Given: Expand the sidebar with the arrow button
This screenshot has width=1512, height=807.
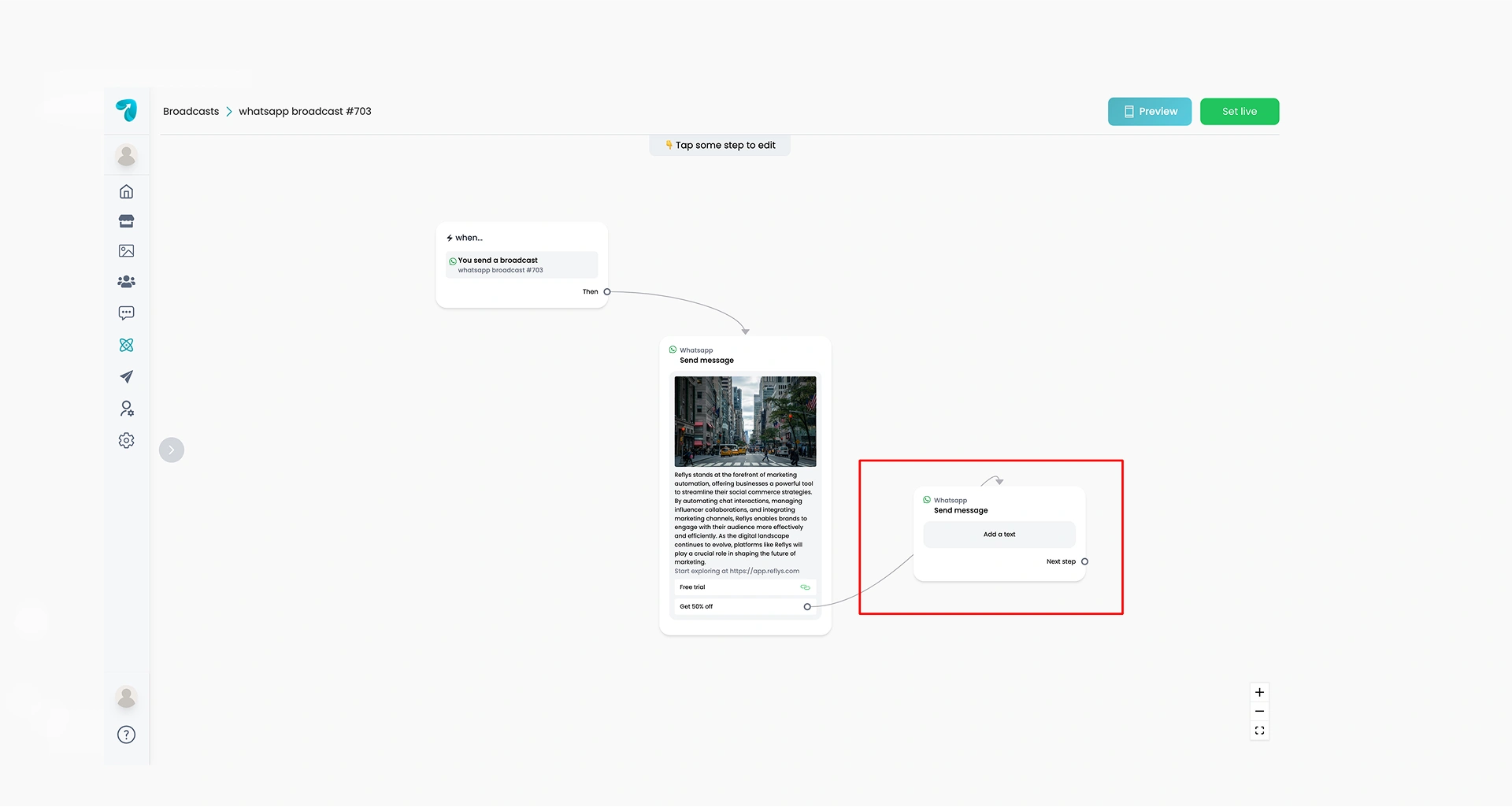Looking at the screenshot, I should click(172, 450).
